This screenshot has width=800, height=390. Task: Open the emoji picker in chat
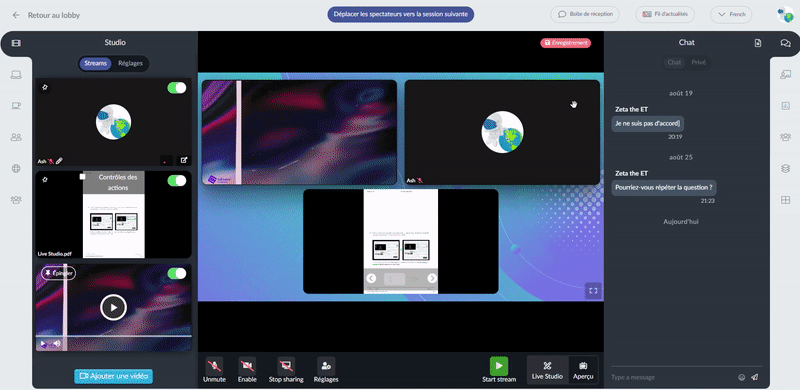tap(741, 377)
